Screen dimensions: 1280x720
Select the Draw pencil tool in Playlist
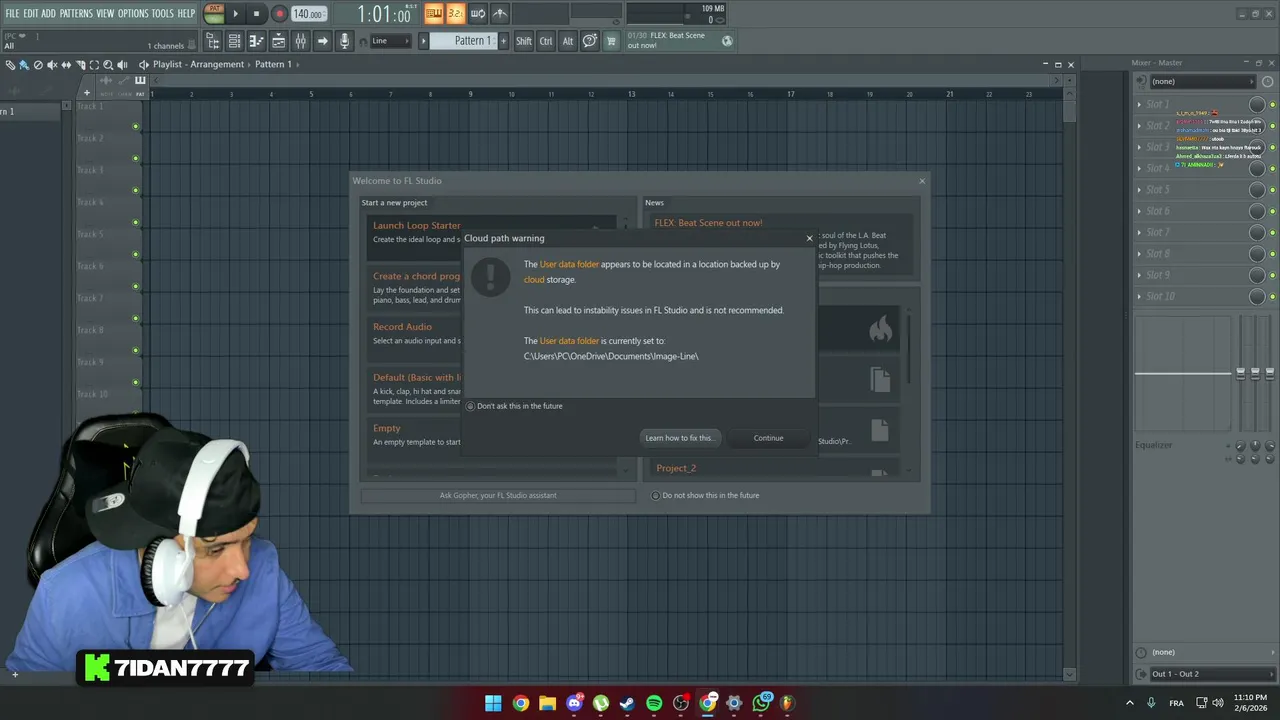click(9, 65)
